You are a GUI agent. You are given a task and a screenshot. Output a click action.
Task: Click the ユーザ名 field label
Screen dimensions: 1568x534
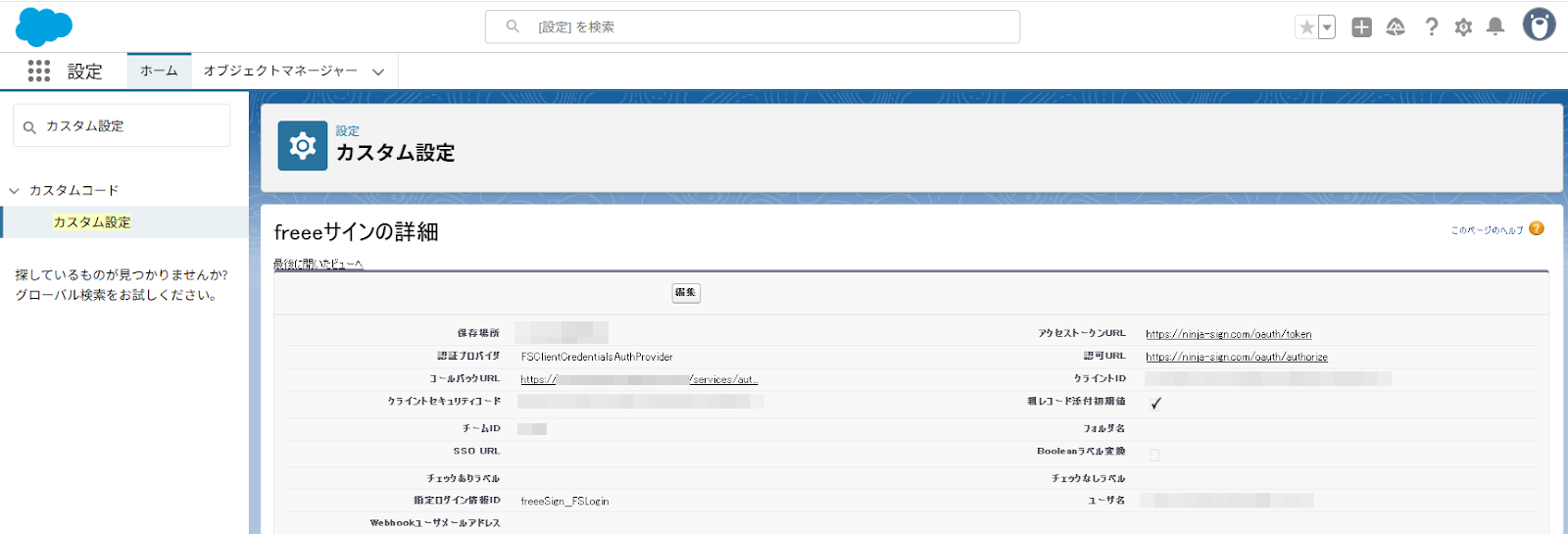click(x=1106, y=500)
